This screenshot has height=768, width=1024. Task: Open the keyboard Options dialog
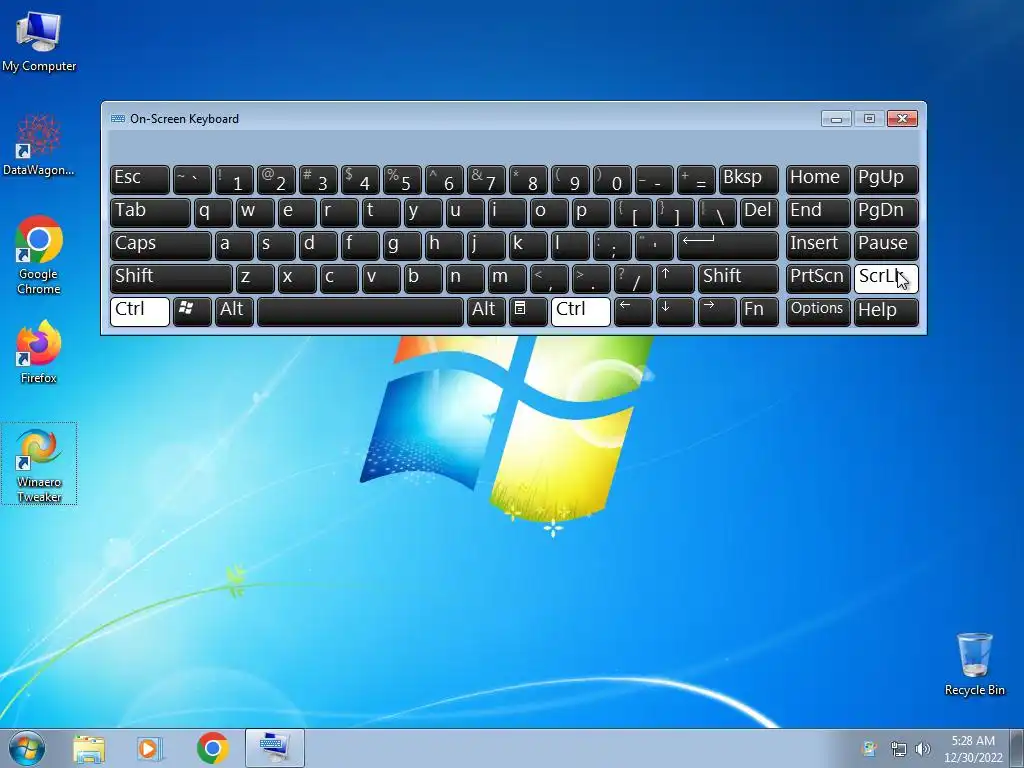click(818, 311)
